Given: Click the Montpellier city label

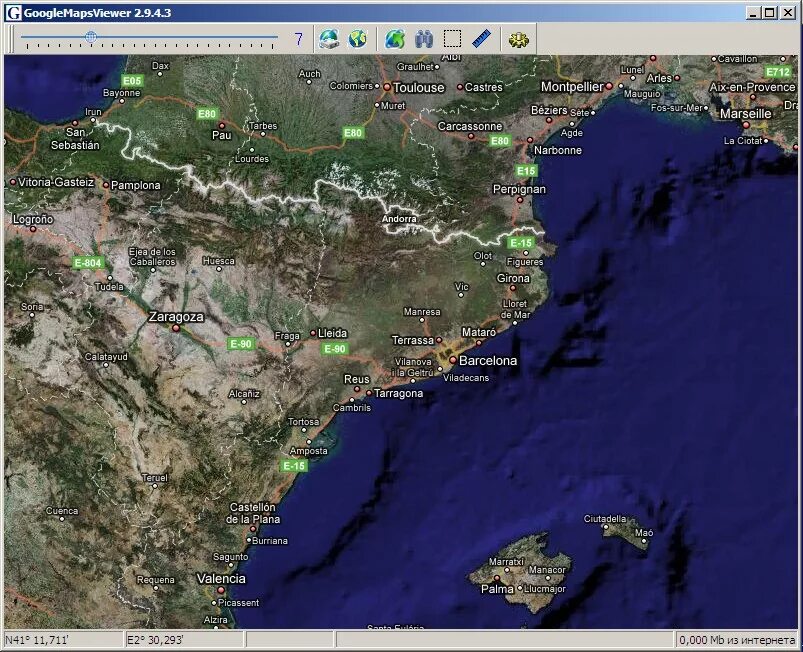Looking at the screenshot, I should click(572, 87).
